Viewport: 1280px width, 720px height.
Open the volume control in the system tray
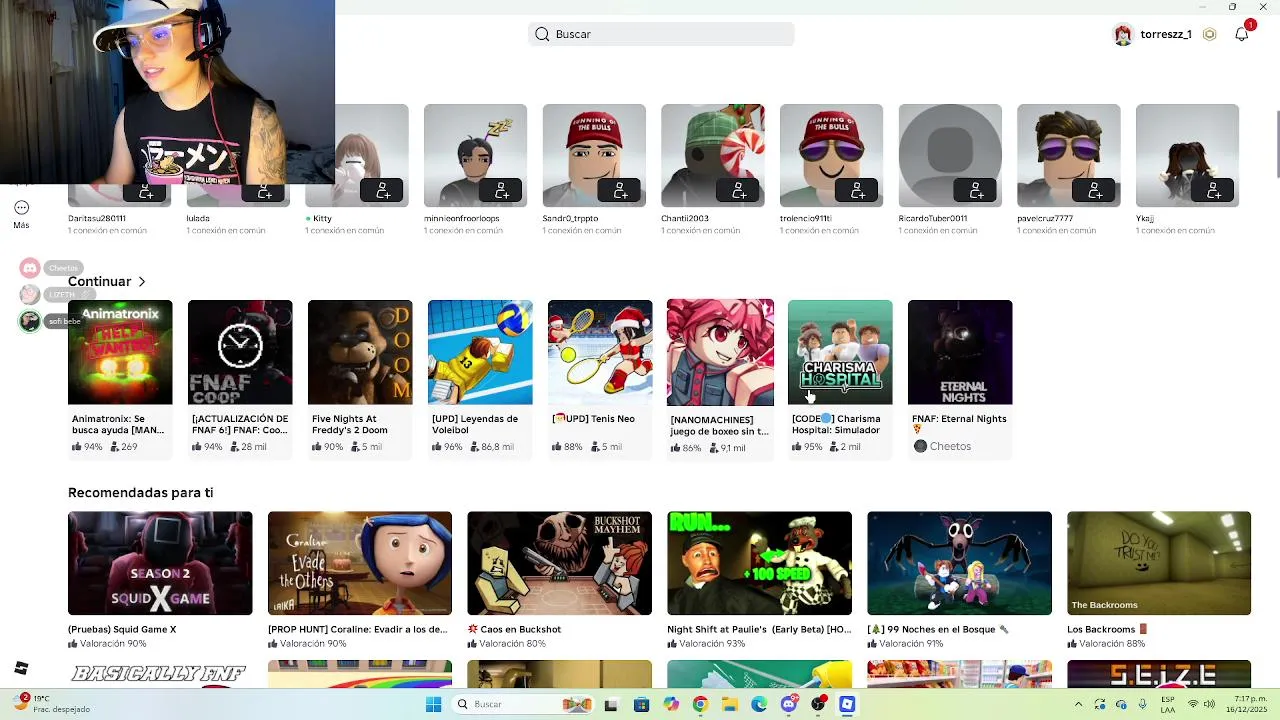point(1210,704)
